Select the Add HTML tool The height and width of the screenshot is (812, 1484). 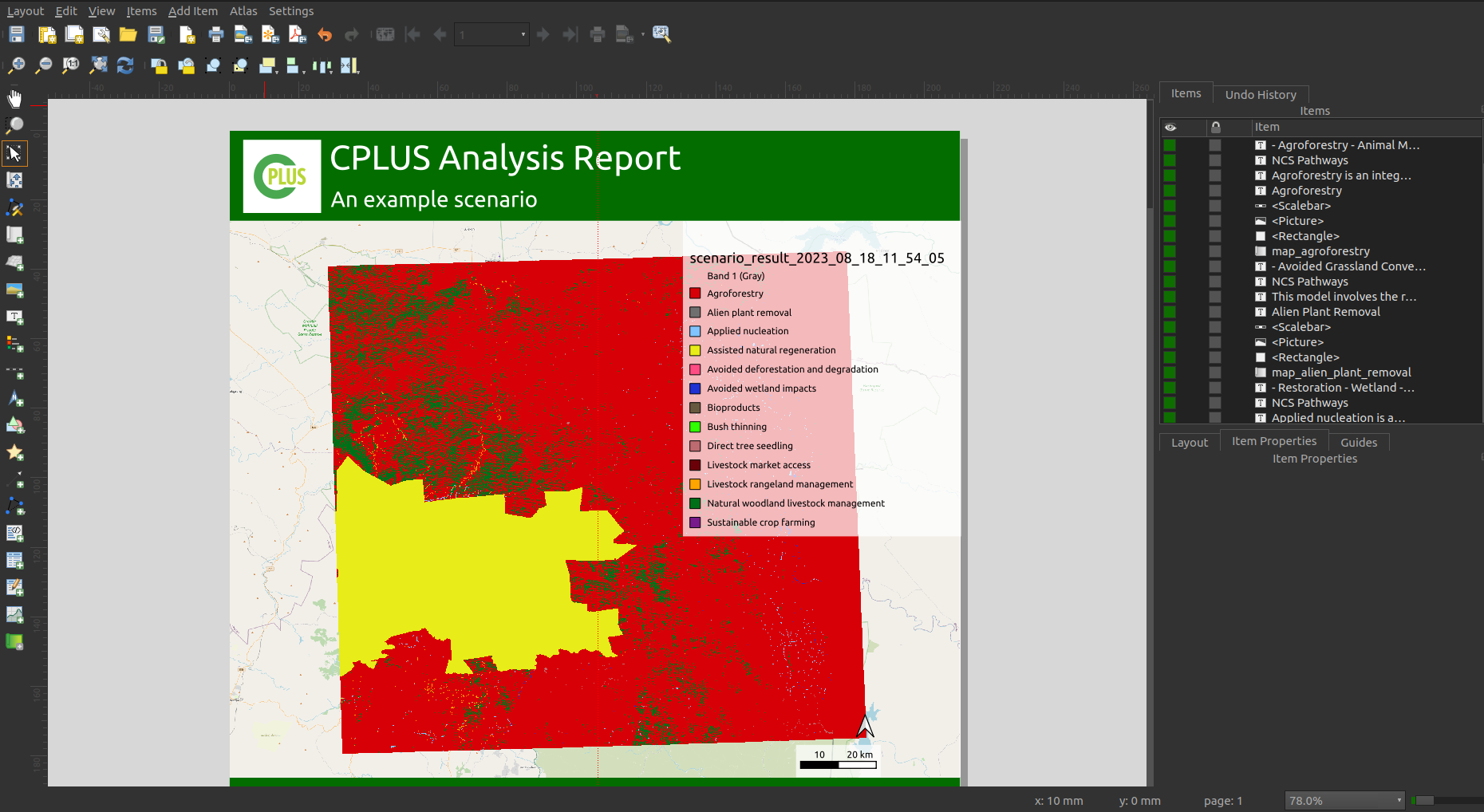(14, 533)
